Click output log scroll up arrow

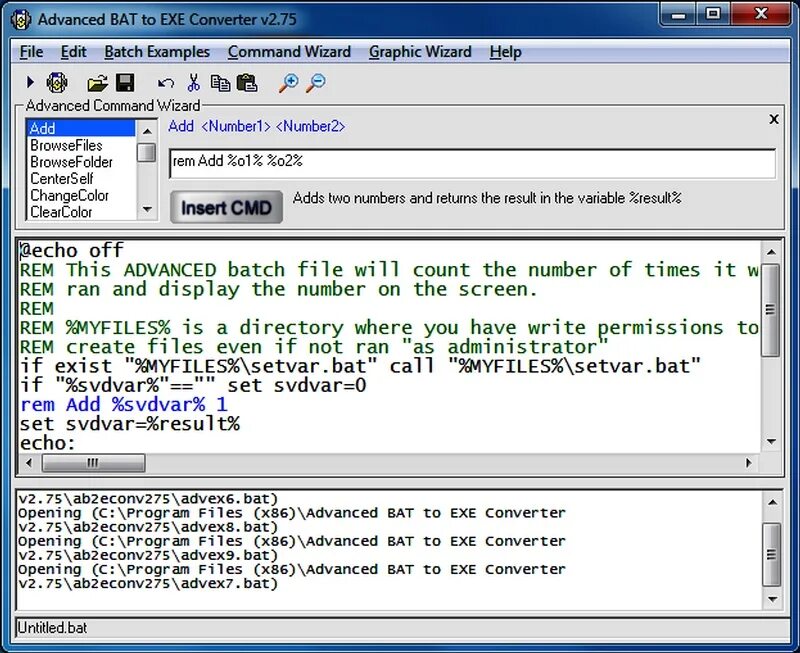(772, 503)
